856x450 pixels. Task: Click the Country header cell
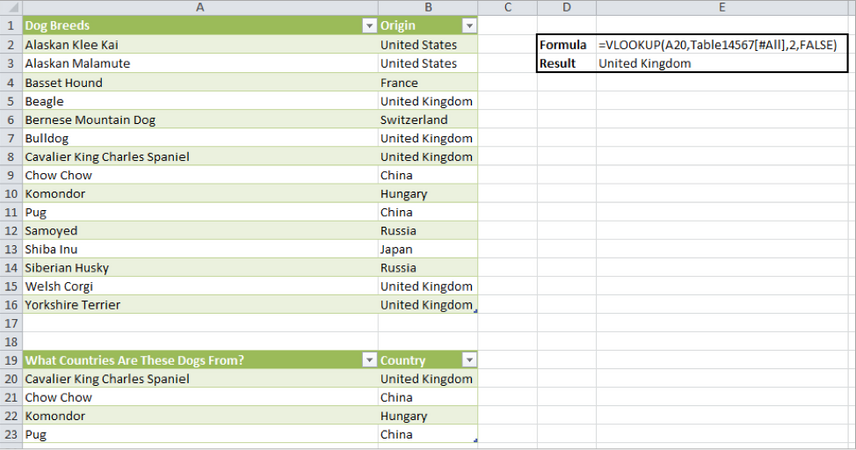[x=428, y=360]
